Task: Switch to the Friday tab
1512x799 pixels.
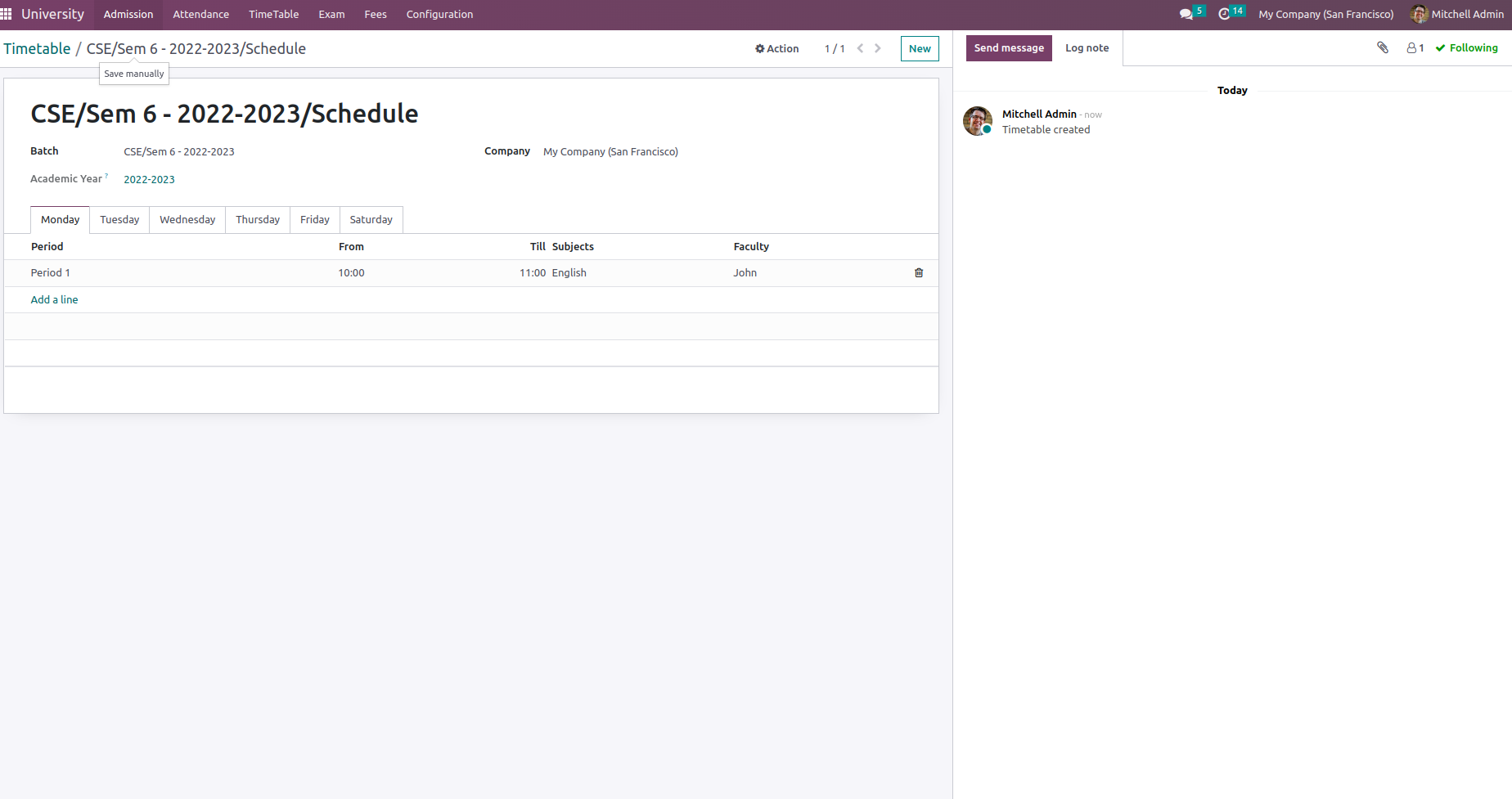Action: (315, 220)
